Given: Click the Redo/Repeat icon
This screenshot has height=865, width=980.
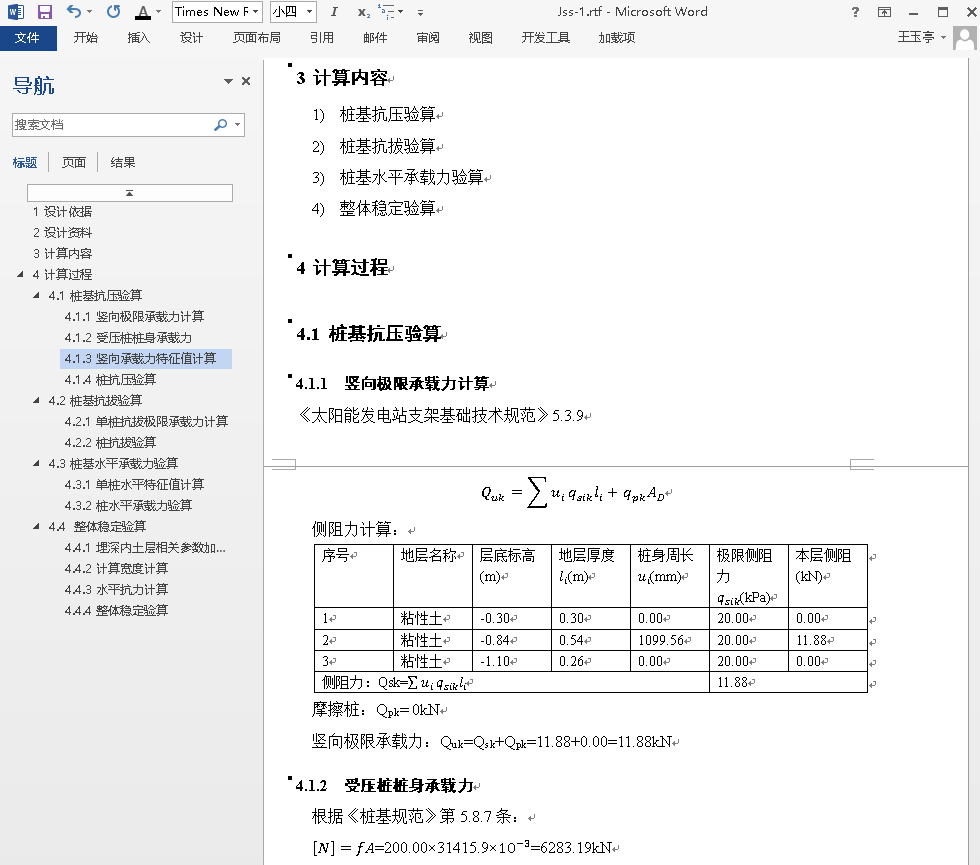Looking at the screenshot, I should [x=113, y=12].
